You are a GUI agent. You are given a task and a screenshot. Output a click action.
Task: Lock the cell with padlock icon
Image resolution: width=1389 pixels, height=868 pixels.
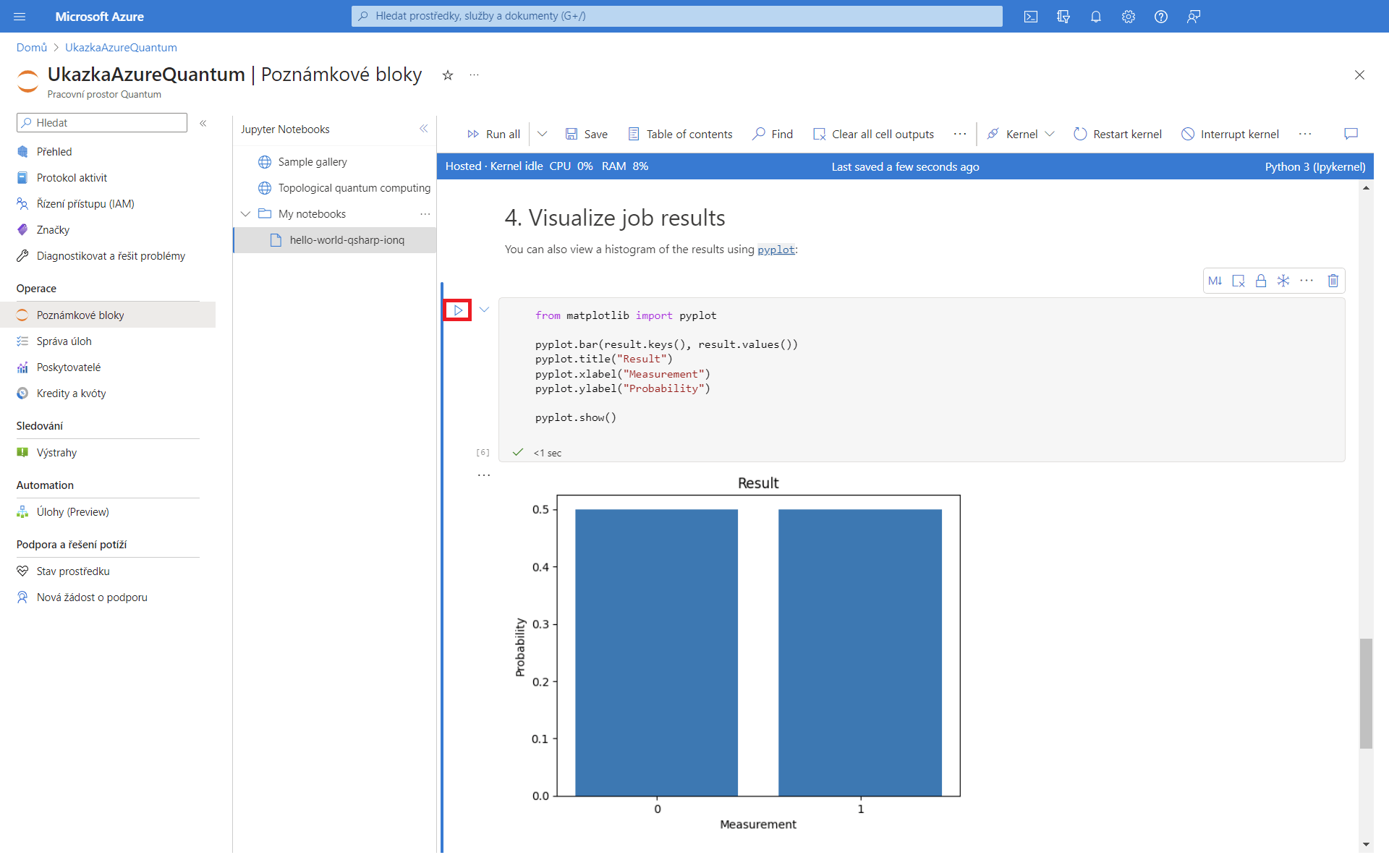1260,281
